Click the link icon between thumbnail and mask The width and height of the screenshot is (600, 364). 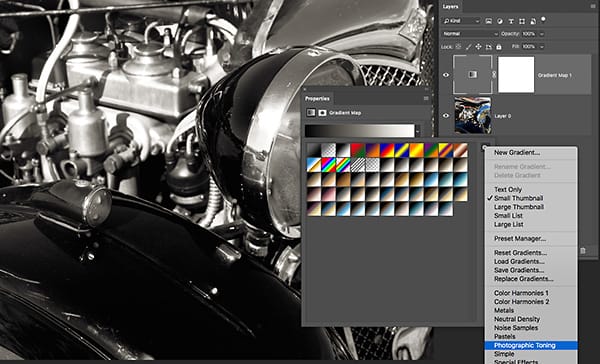click(x=494, y=75)
